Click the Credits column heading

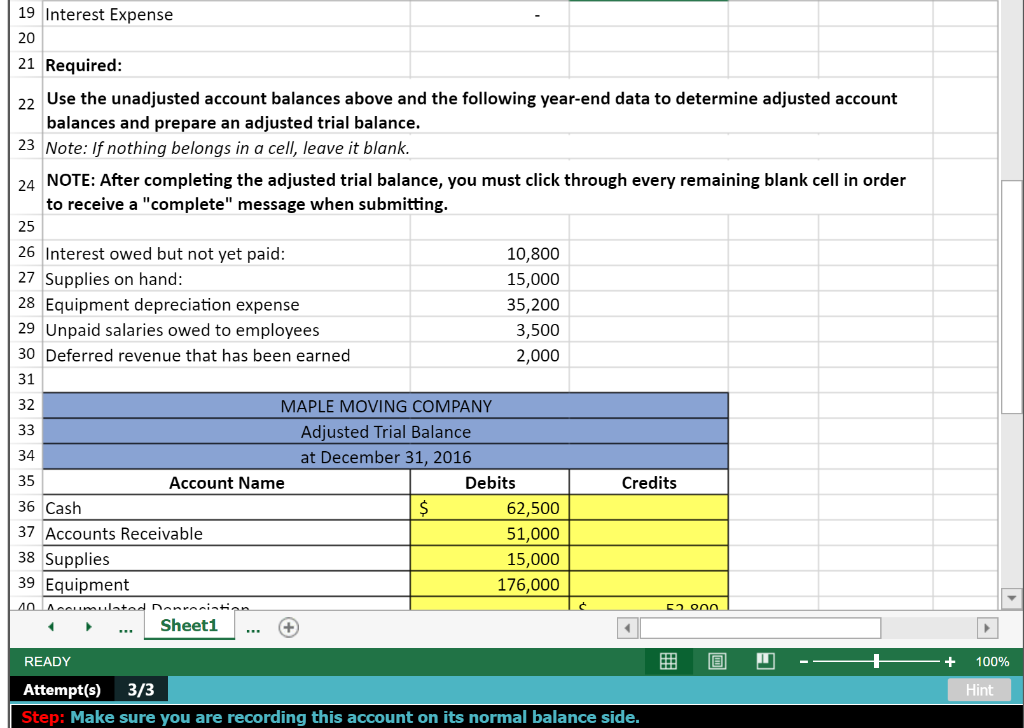click(648, 483)
